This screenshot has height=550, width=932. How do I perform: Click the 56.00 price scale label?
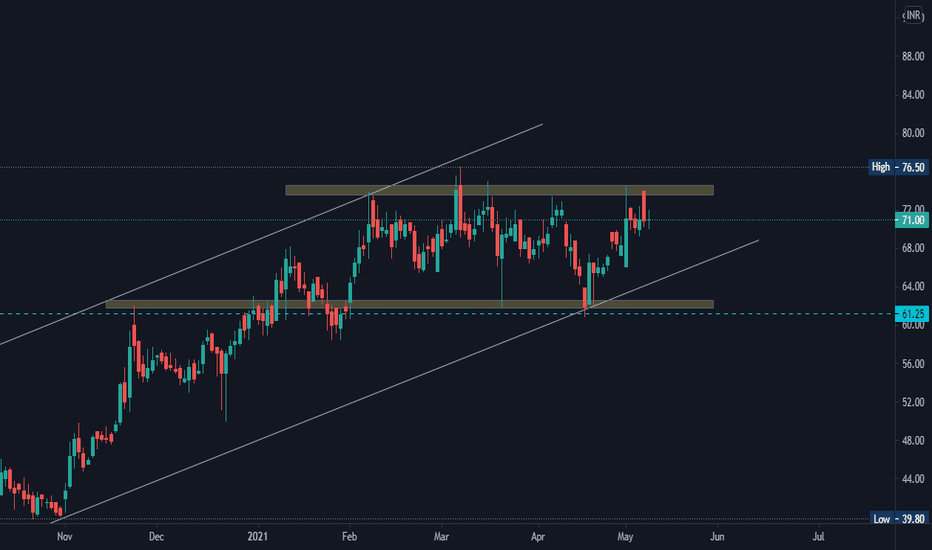[912, 363]
